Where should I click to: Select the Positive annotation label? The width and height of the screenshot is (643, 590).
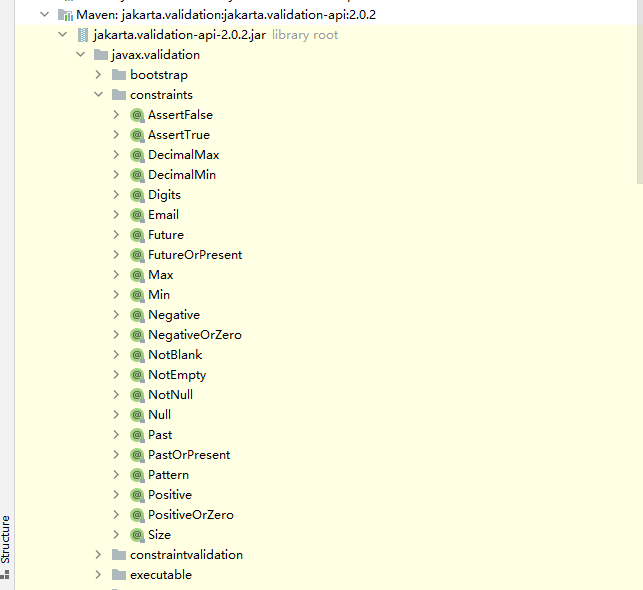170,495
